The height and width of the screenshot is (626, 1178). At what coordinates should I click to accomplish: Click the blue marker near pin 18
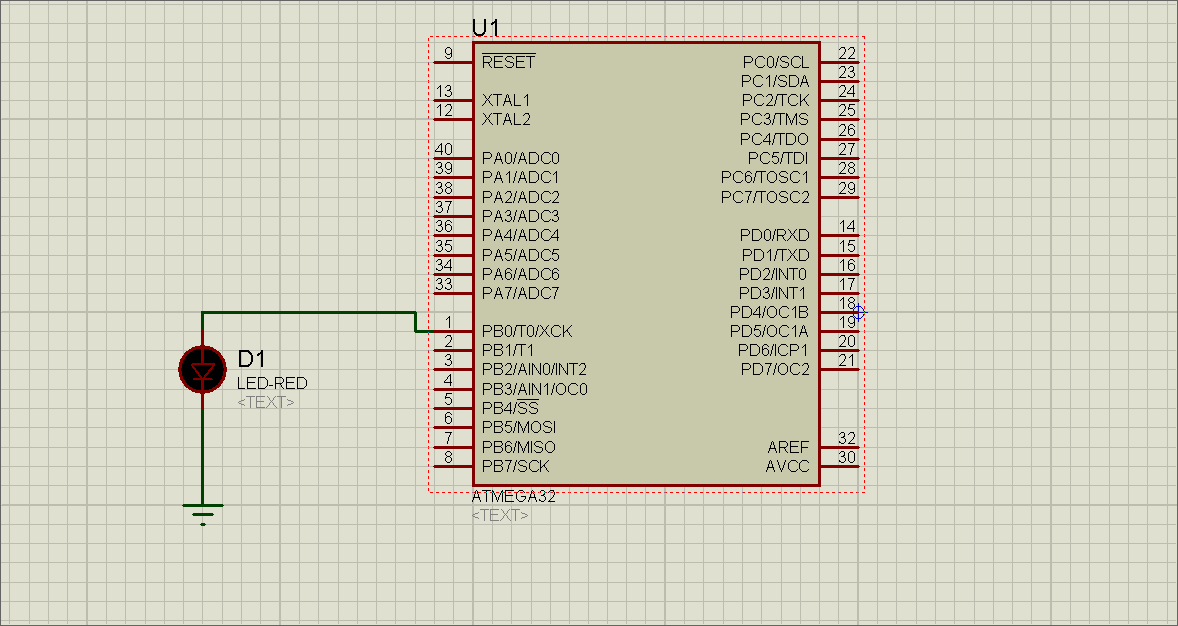coord(860,312)
